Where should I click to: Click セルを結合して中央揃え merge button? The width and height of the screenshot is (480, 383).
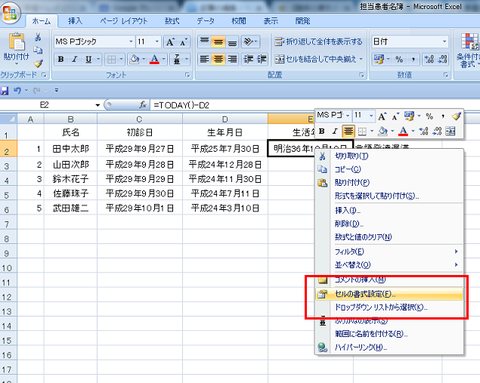click(x=315, y=59)
